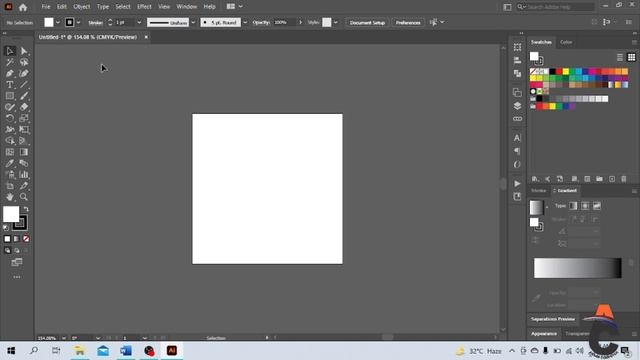The image size is (640, 360).
Task: Select the Width tool
Action: pyautogui.click(x=10, y=129)
